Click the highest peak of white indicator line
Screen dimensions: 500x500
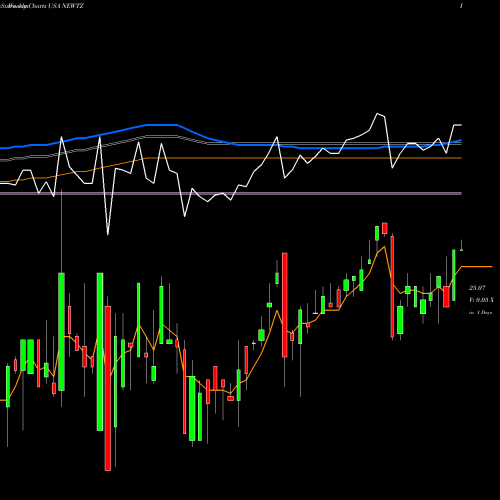[x=378, y=114]
